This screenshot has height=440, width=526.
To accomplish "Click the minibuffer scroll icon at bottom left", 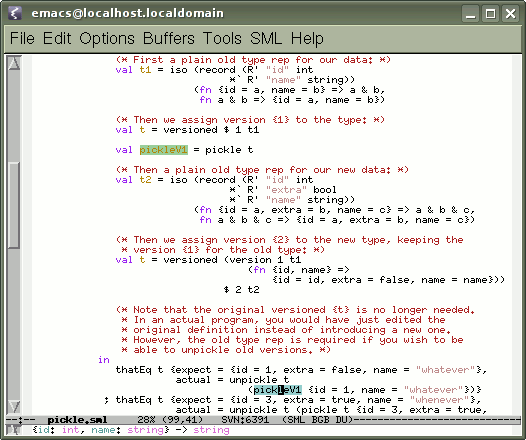I will 13,430.
